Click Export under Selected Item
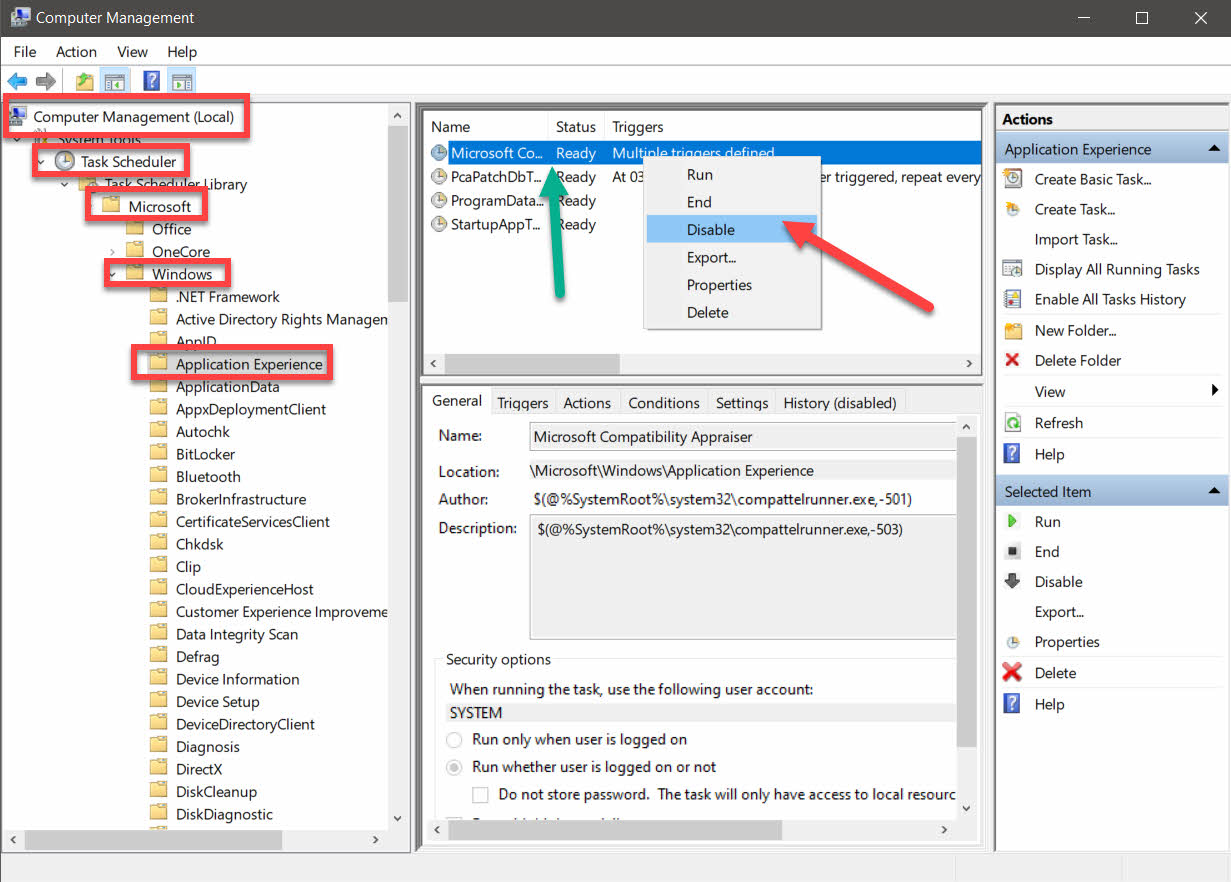The height and width of the screenshot is (882, 1231). (x=1057, y=611)
